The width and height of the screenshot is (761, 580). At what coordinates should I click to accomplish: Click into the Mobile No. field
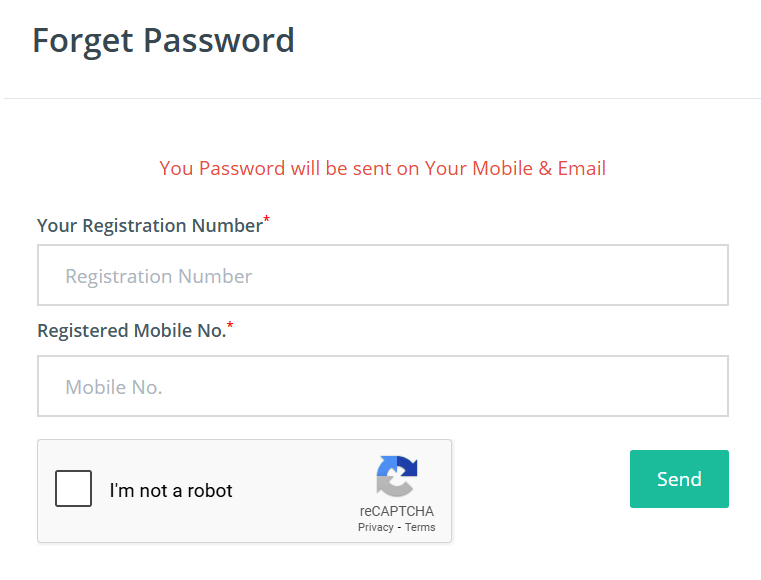click(382, 386)
